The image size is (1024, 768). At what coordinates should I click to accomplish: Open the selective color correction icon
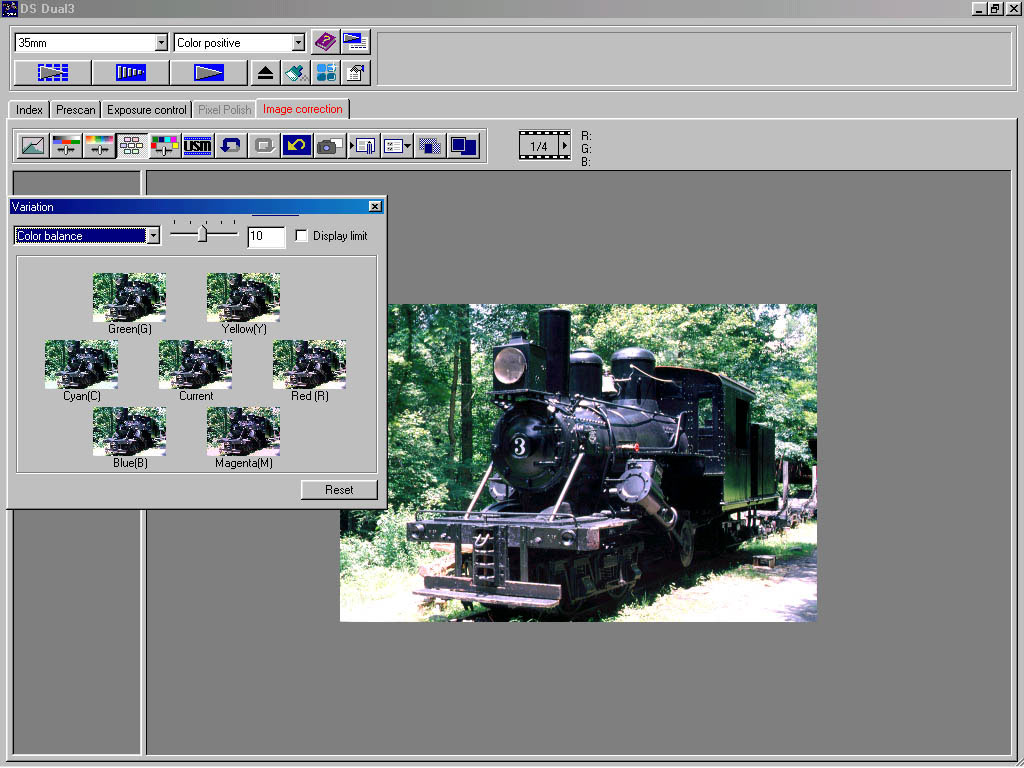point(165,146)
